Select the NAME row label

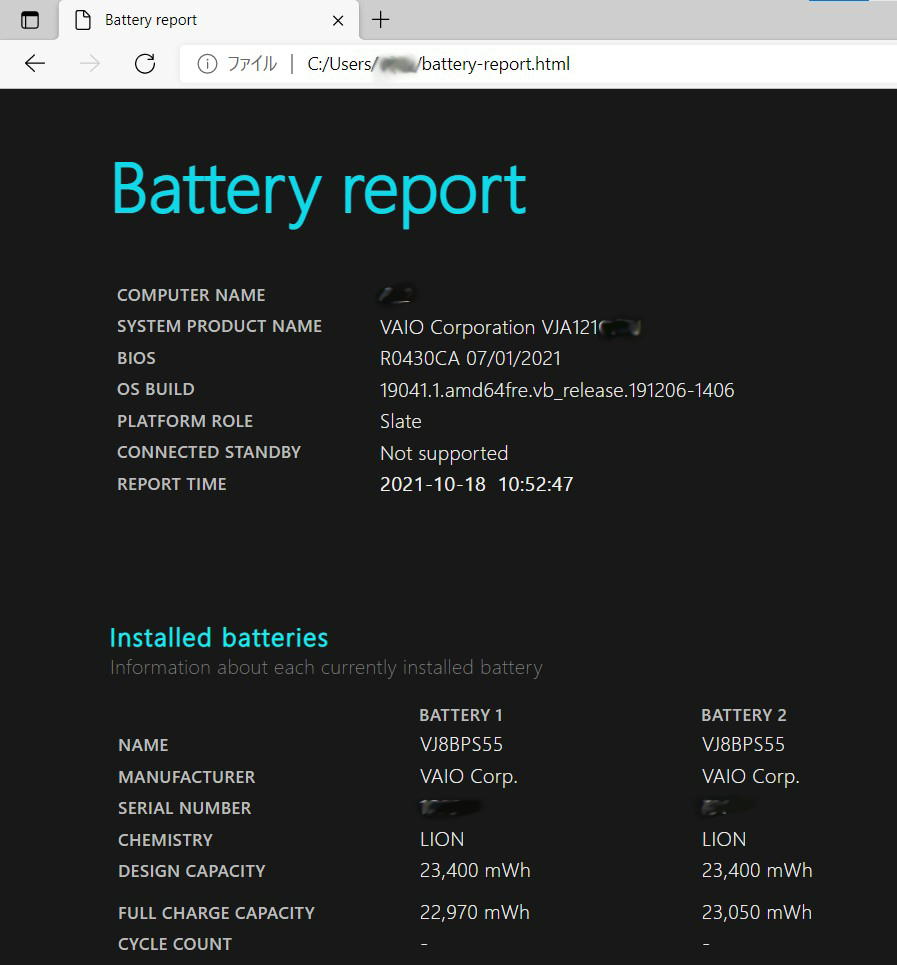(x=143, y=745)
